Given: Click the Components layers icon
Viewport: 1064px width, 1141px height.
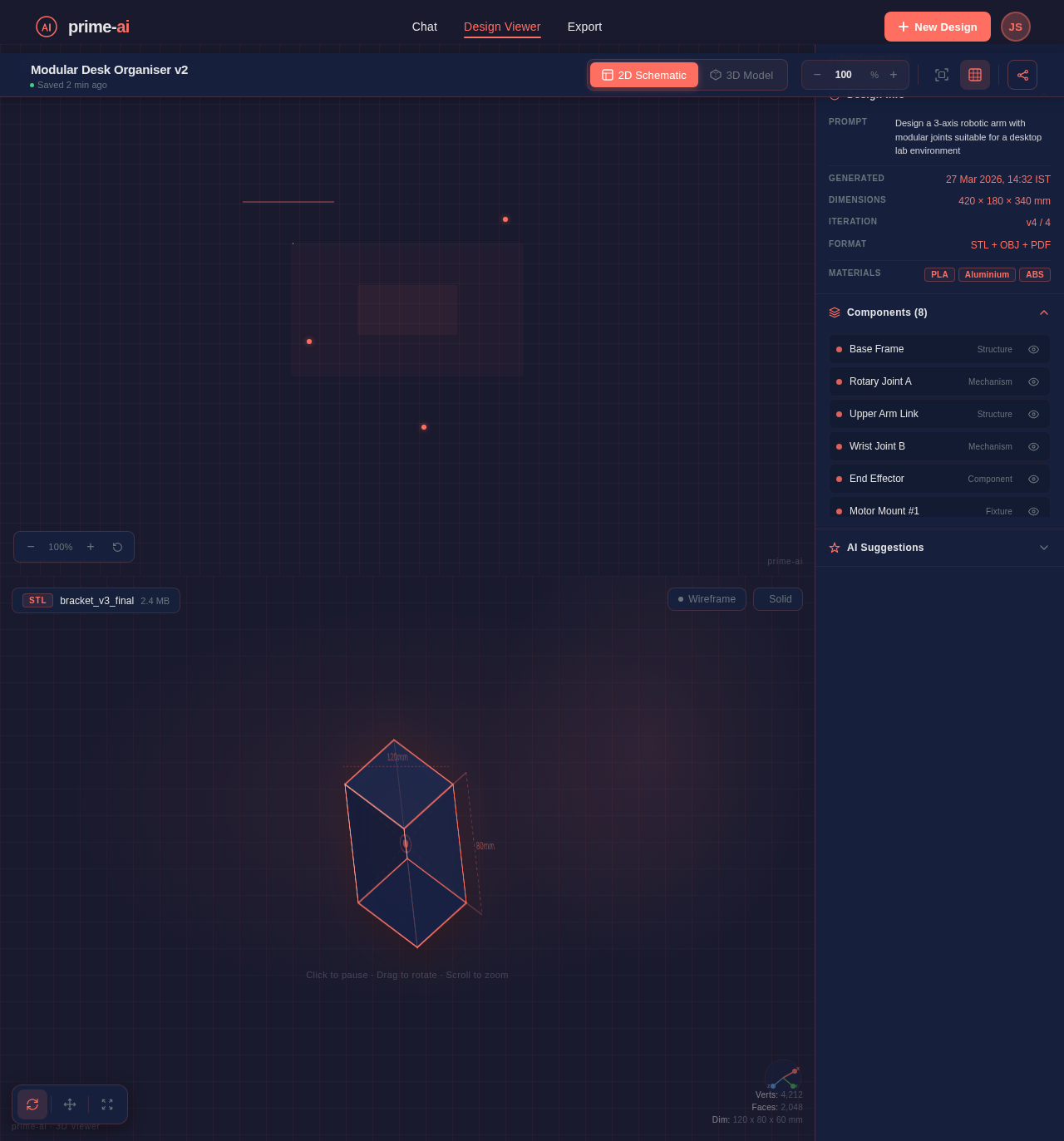Looking at the screenshot, I should click(x=835, y=312).
